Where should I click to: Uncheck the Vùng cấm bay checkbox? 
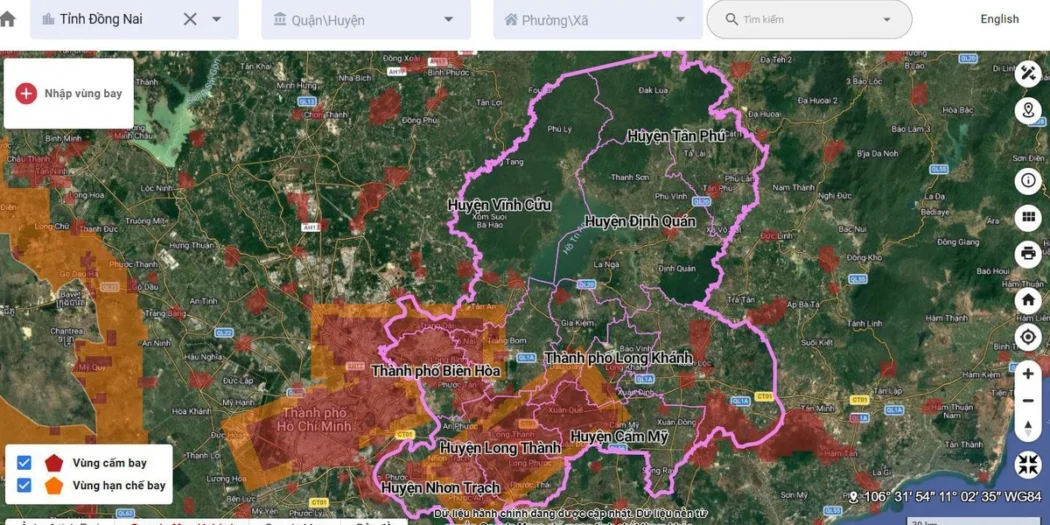coord(24,463)
